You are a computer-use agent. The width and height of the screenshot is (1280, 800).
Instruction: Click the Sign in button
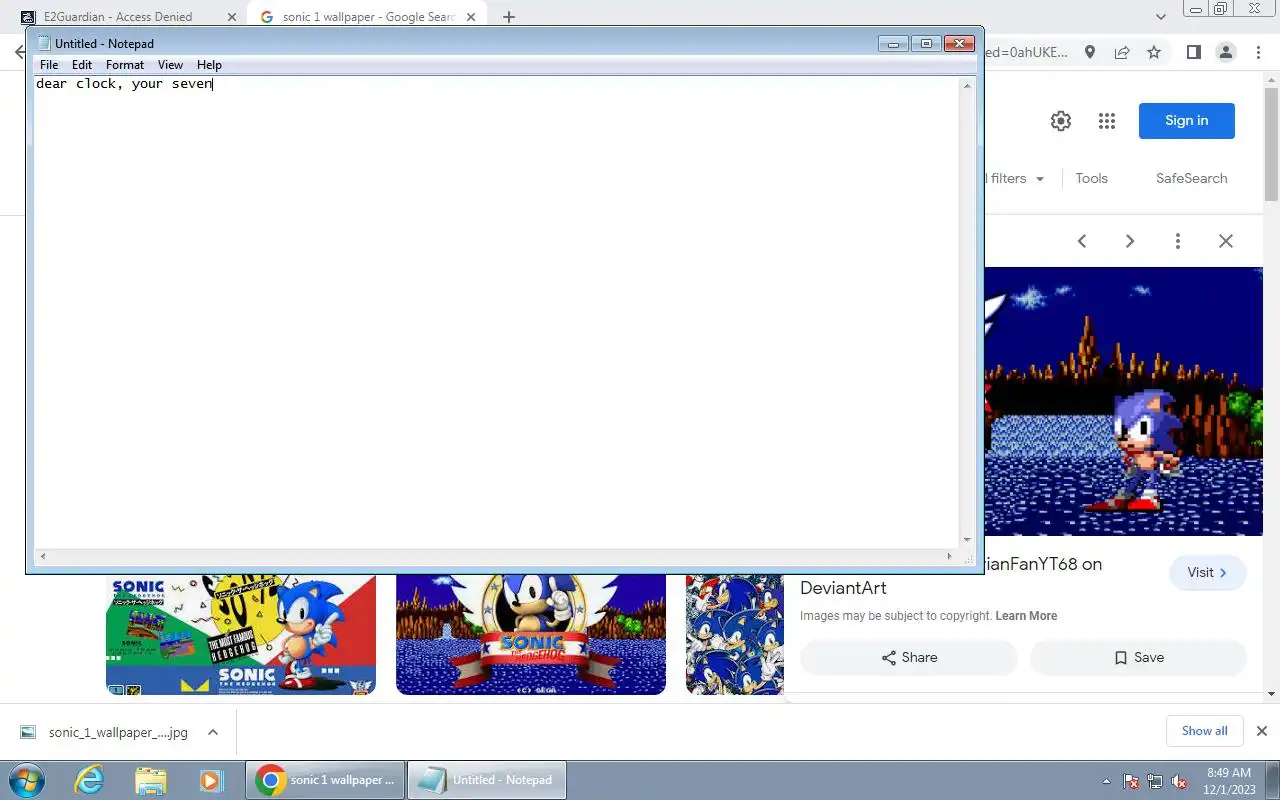pos(1186,121)
